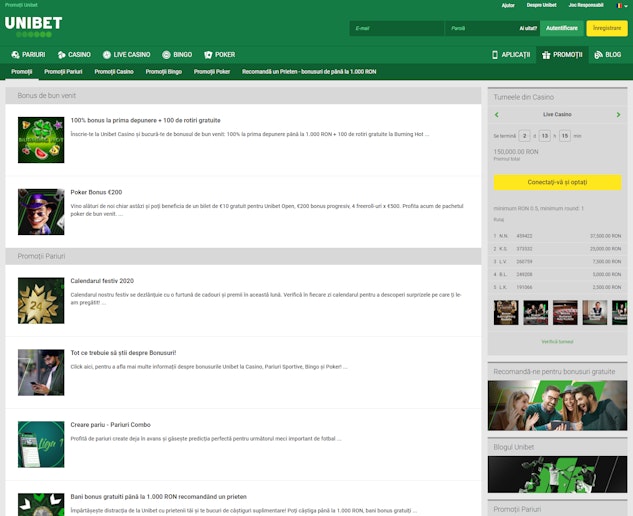Click Conectați-vă și optați button

click(x=558, y=182)
